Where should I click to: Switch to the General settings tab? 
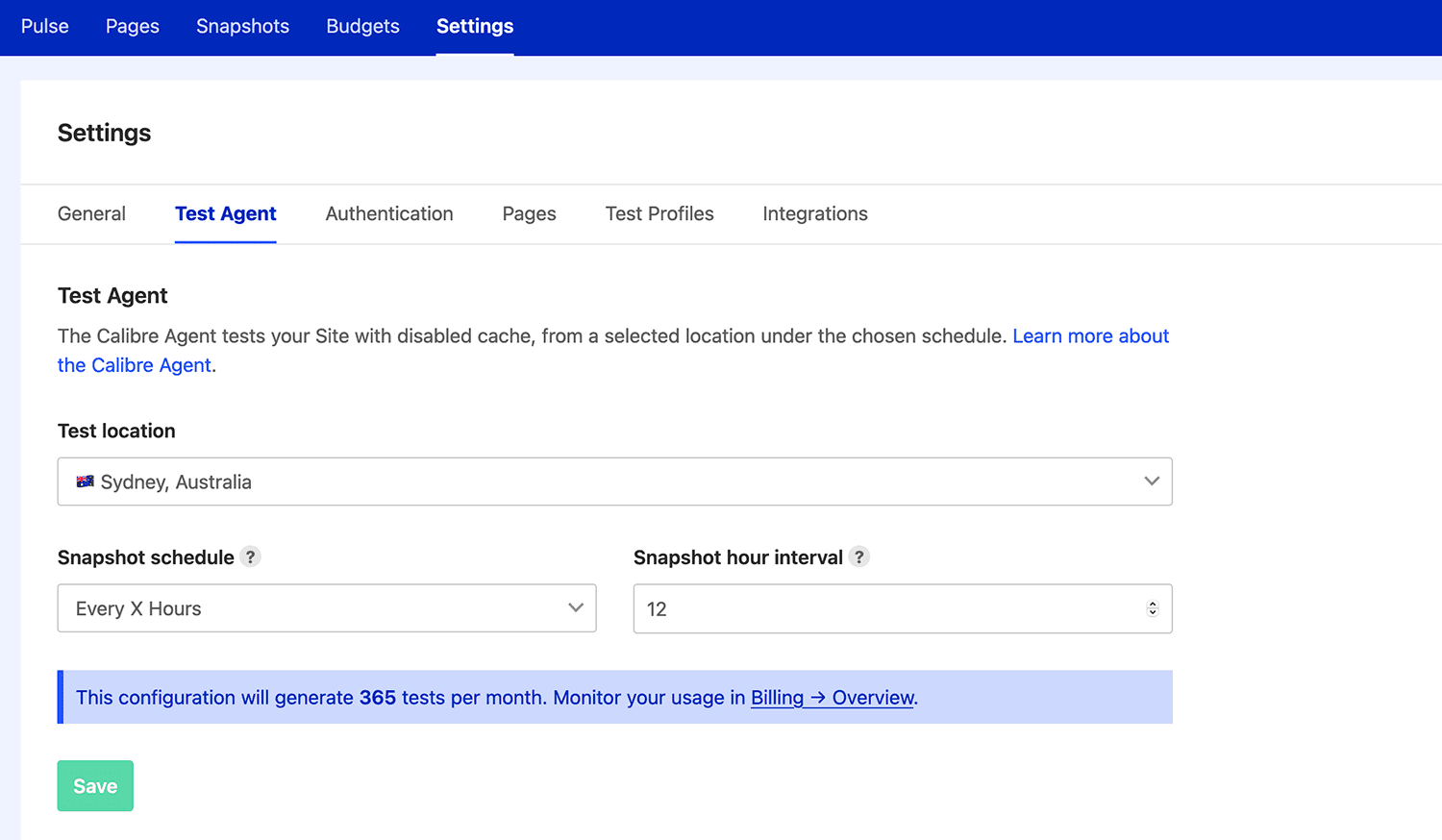click(x=91, y=213)
